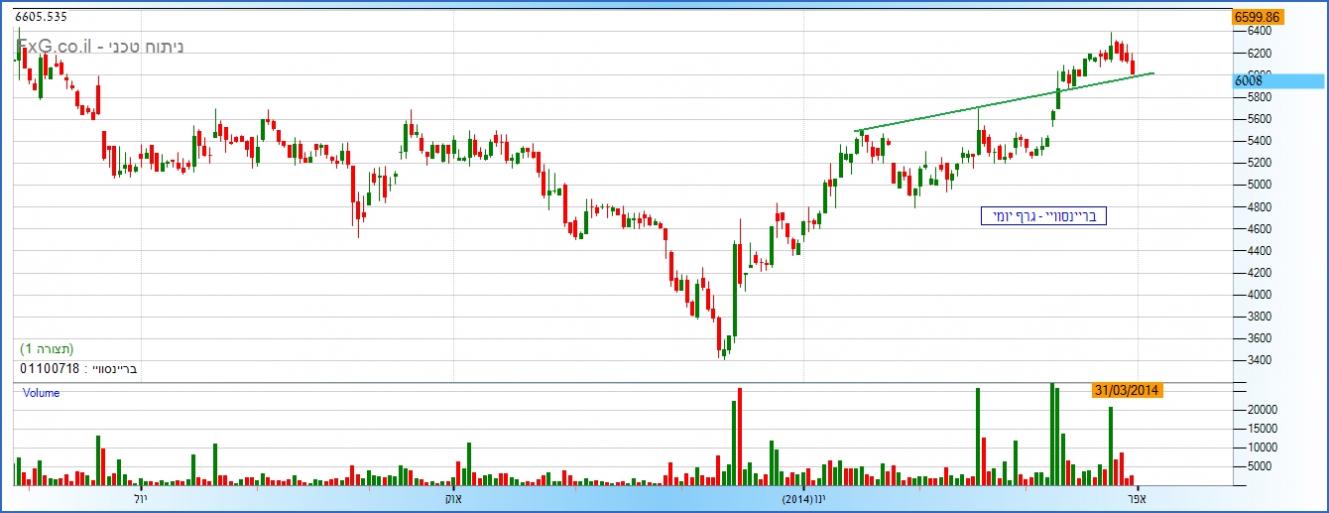Click the 4800 price axis label
The image size is (1329, 513).
[x=1258, y=207]
